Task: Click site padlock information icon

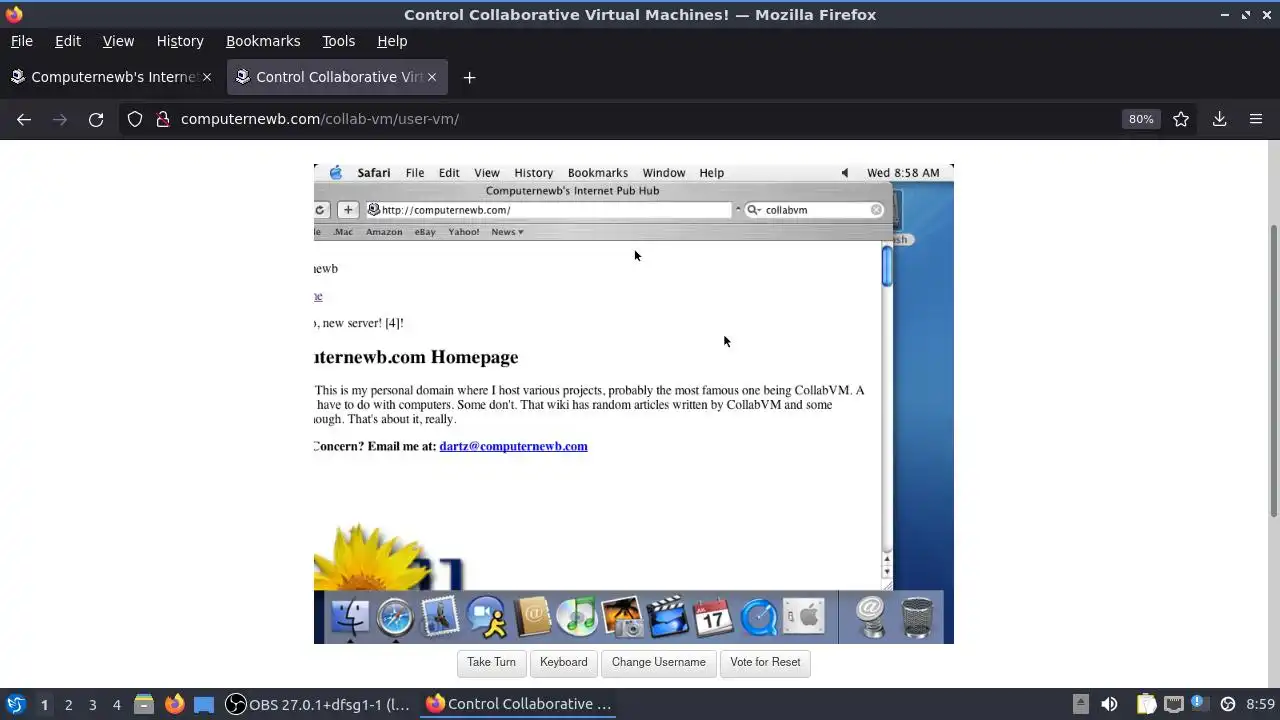Action: 163,119
